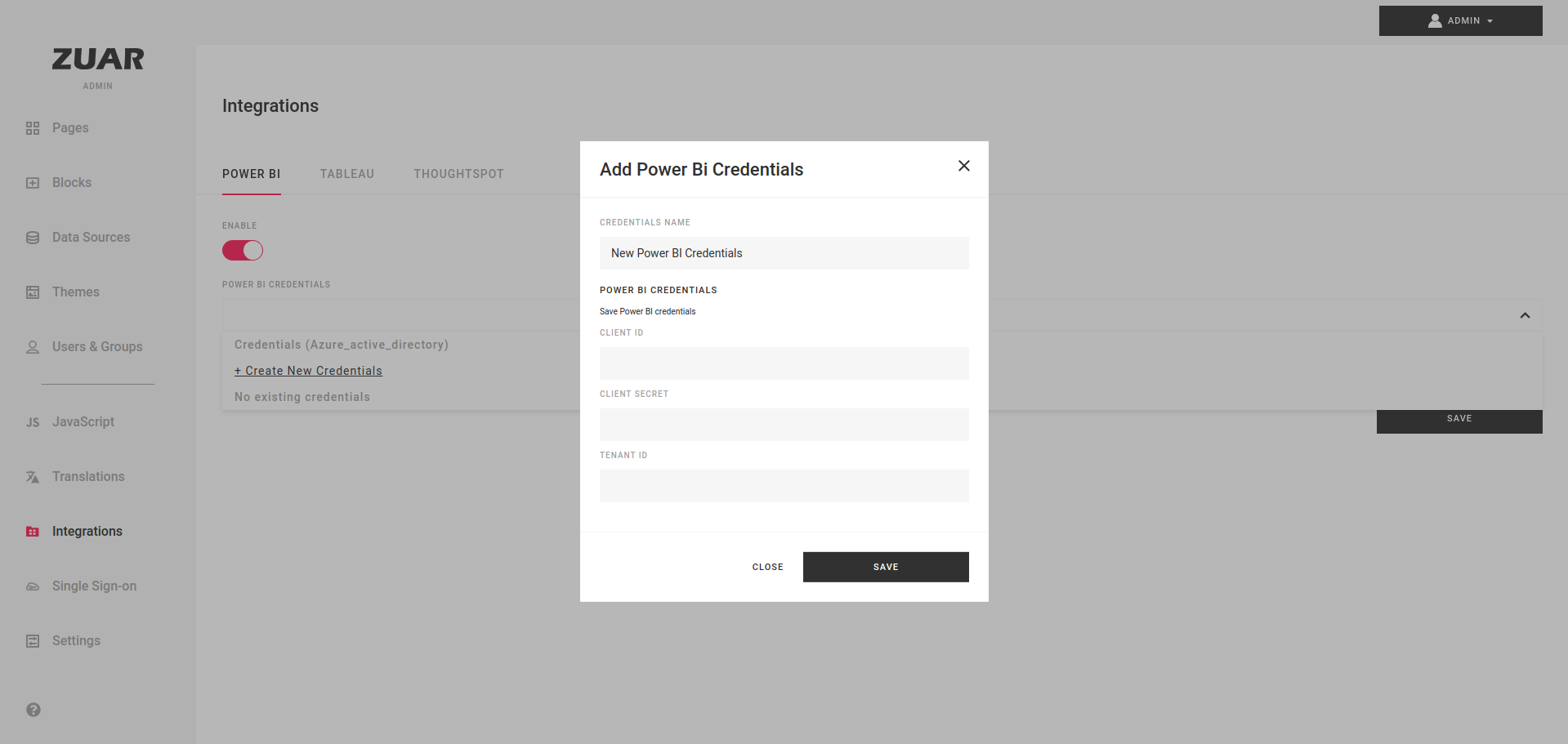The image size is (1568, 744).
Task: Click the admin user avatar icon
Action: 1435,20
